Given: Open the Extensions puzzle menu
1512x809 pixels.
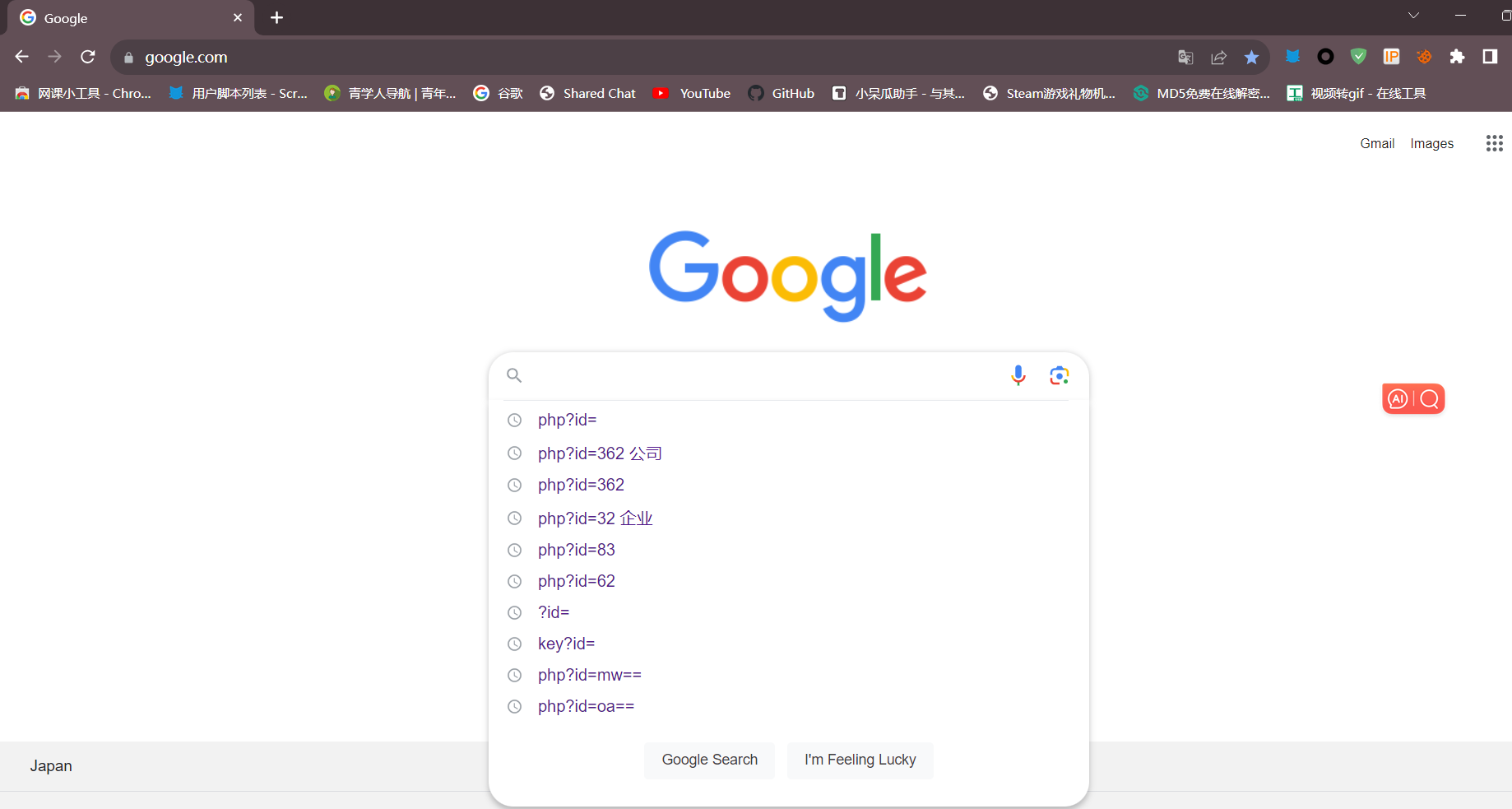Looking at the screenshot, I should click(1457, 56).
